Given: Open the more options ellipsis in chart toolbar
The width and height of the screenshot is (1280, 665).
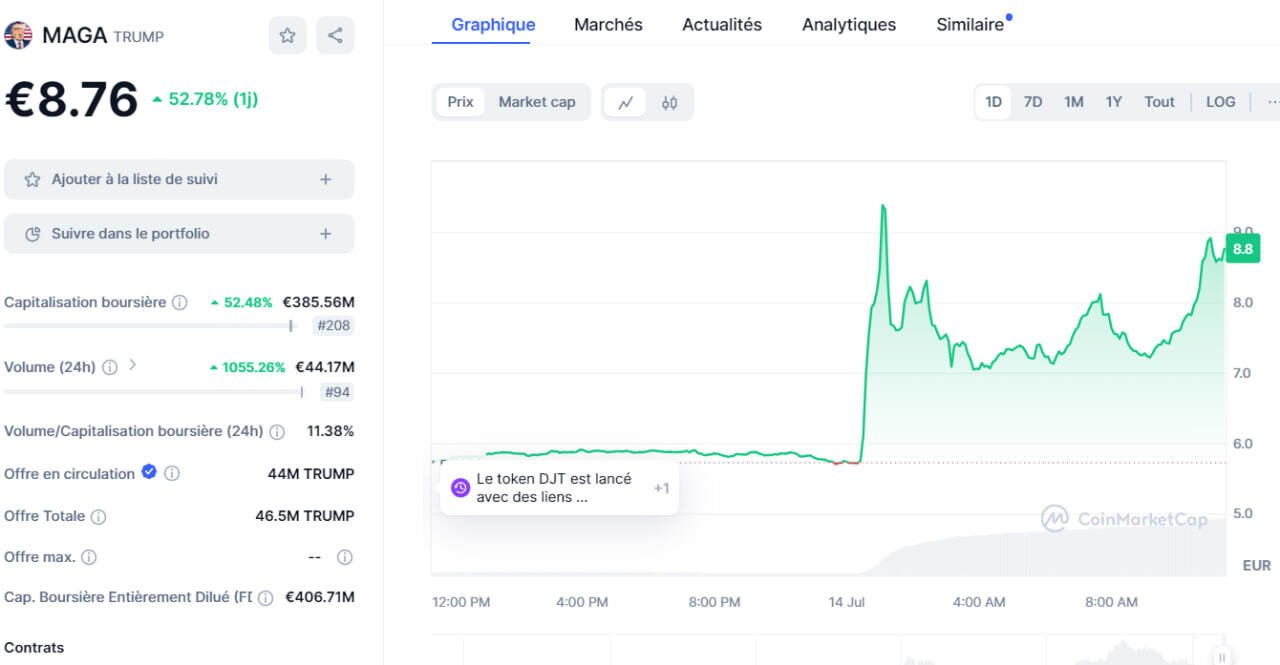Looking at the screenshot, I should click(x=1272, y=102).
